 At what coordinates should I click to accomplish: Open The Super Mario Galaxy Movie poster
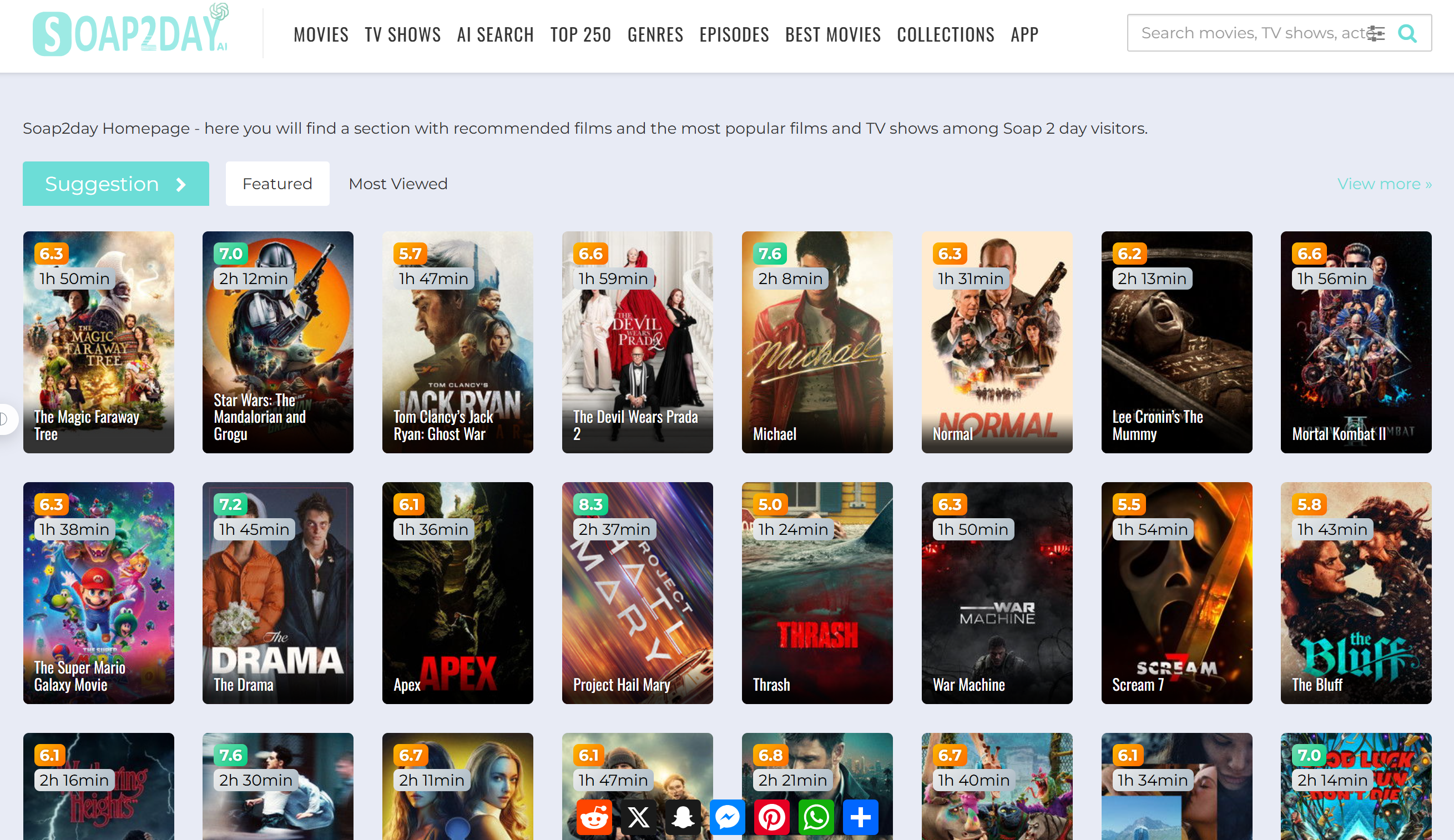tap(99, 593)
